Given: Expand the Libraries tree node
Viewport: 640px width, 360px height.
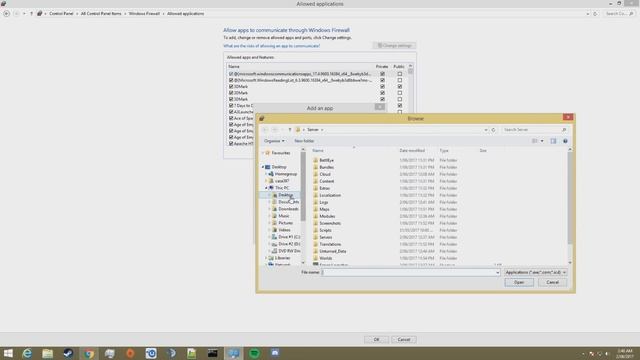Looking at the screenshot, I should [x=266, y=258].
